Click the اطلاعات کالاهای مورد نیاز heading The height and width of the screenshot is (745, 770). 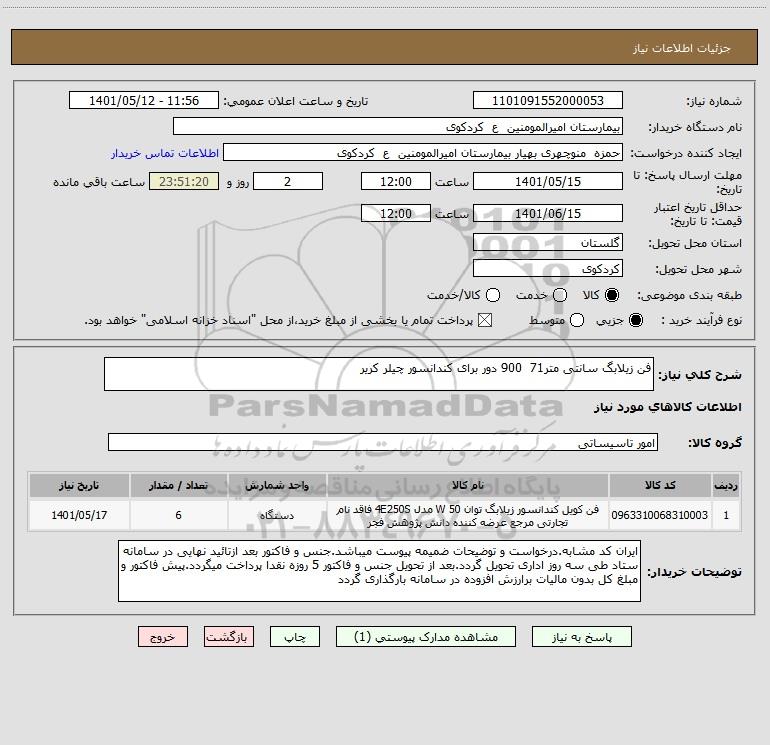[668, 407]
